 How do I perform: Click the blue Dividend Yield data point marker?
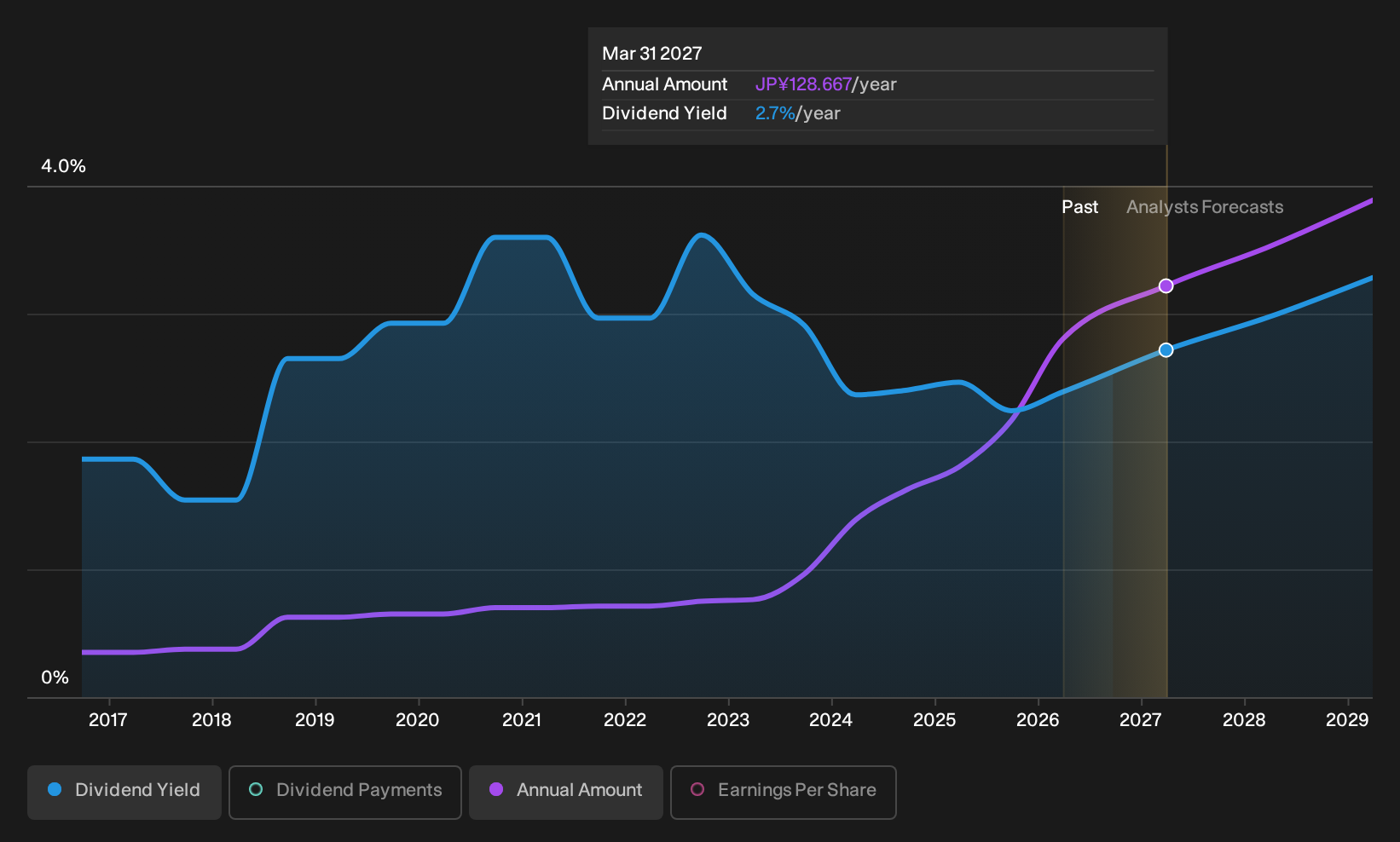1166,350
